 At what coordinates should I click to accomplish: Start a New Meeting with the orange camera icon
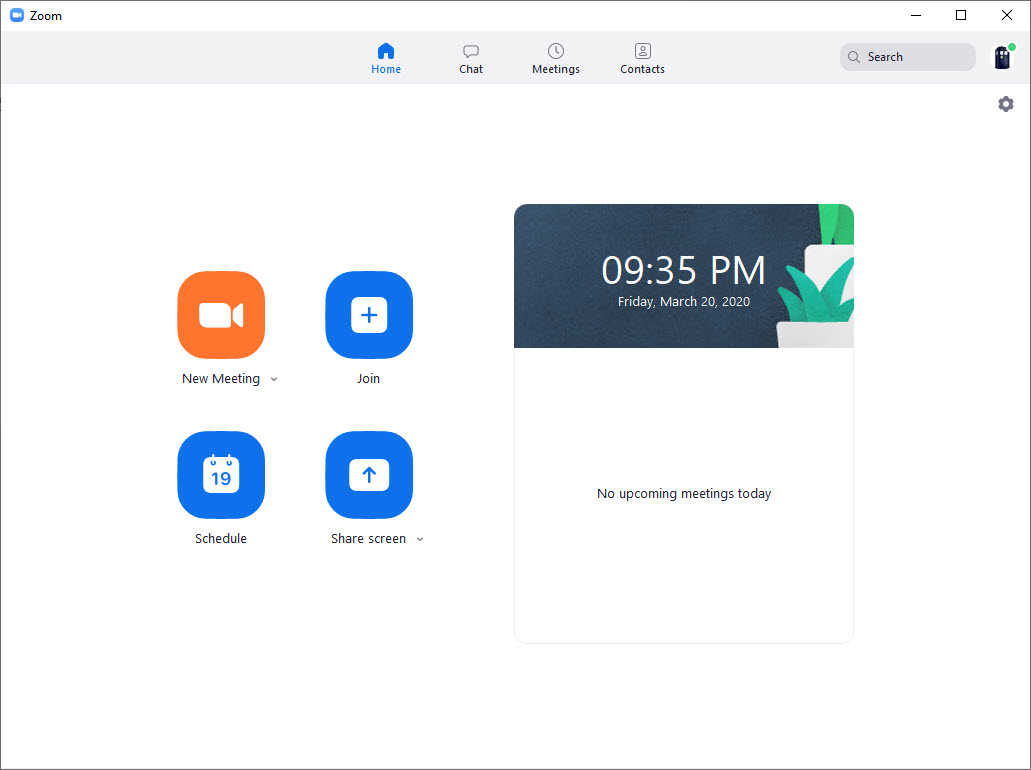click(x=221, y=315)
